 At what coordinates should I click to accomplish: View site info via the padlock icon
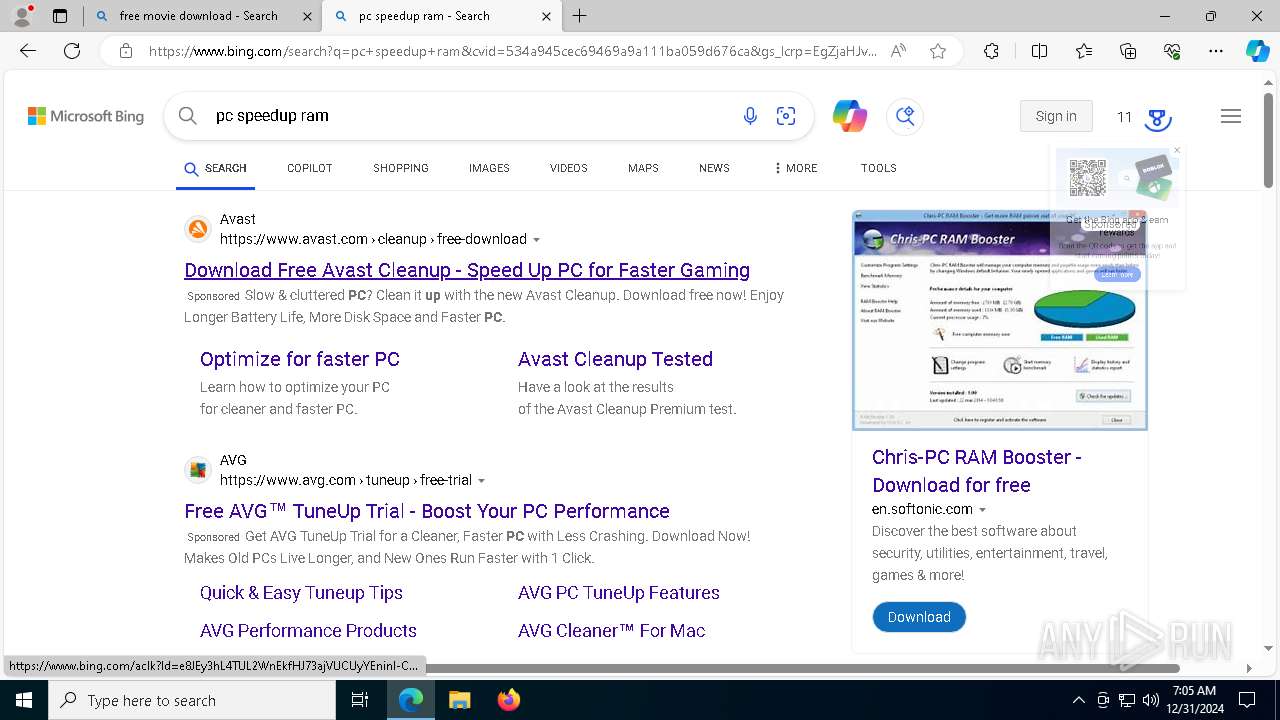pos(125,51)
